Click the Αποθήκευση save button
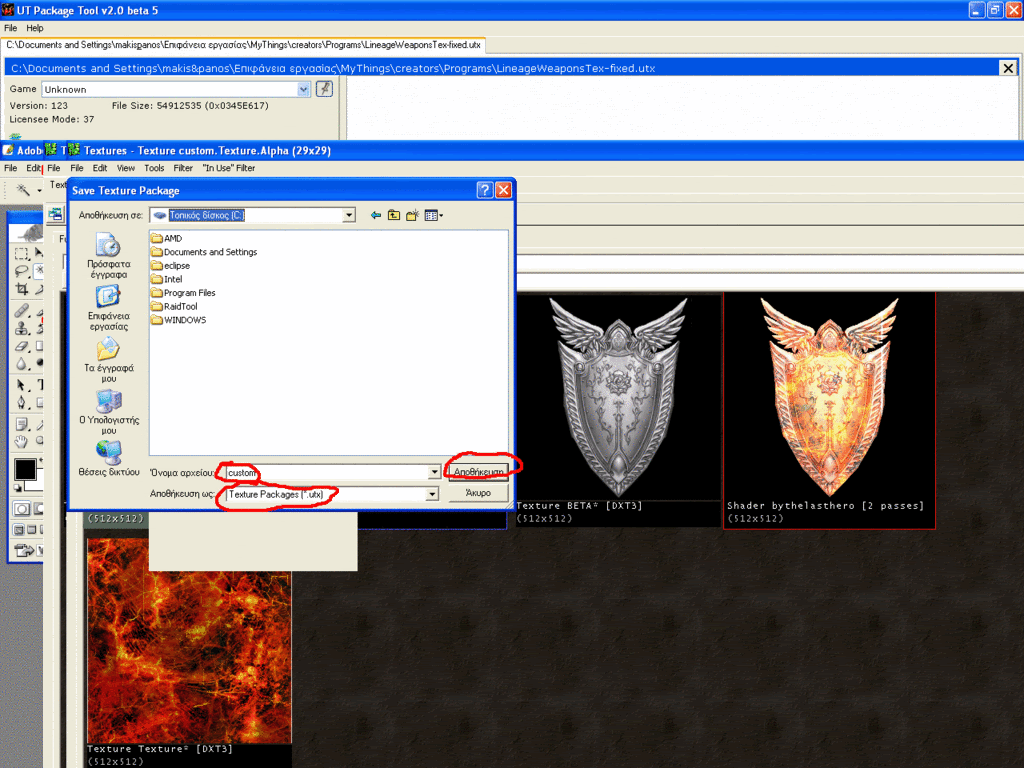The width and height of the screenshot is (1024, 768). (x=479, y=470)
